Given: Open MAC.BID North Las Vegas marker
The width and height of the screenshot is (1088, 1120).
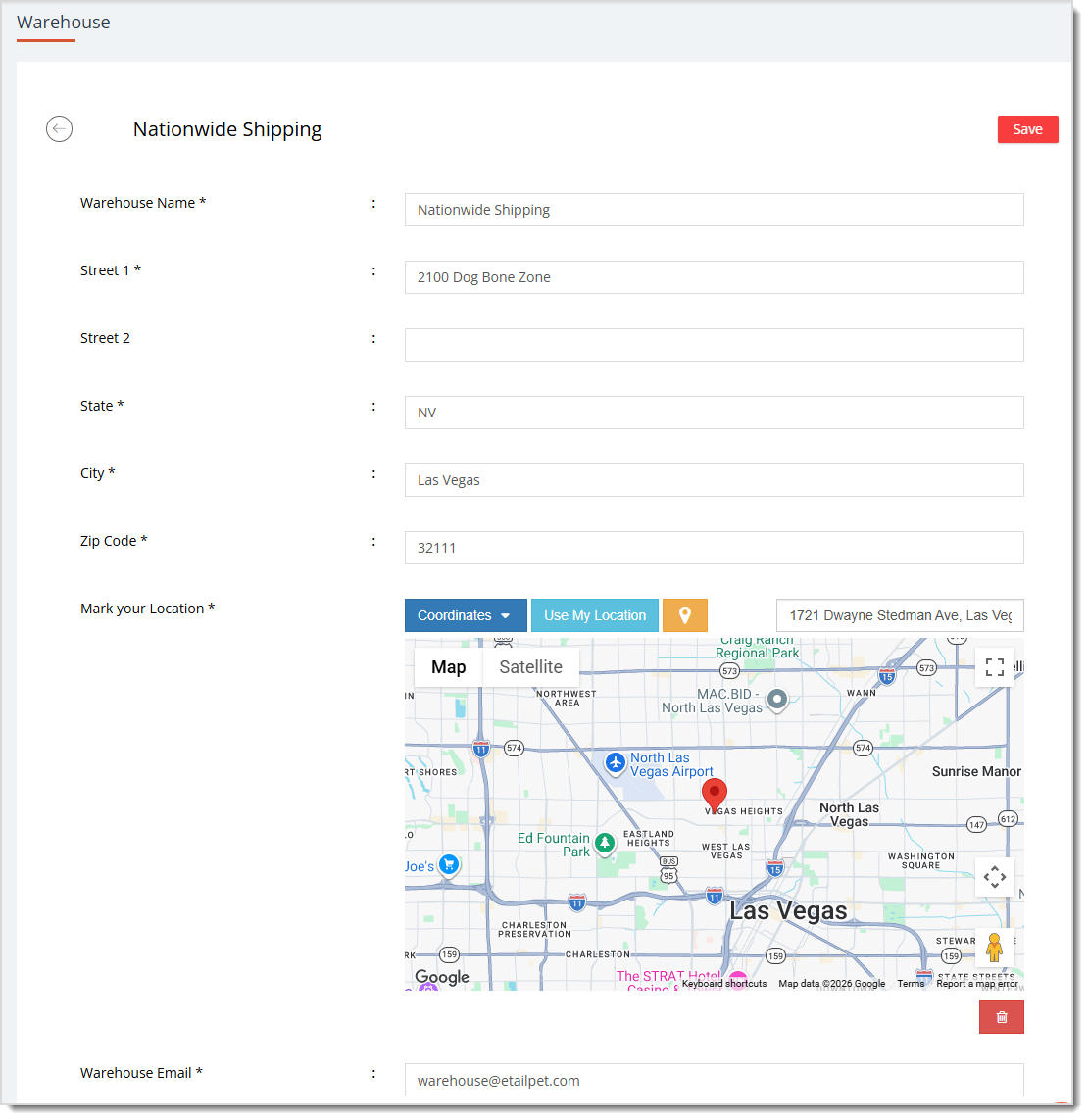Looking at the screenshot, I should tap(776, 700).
